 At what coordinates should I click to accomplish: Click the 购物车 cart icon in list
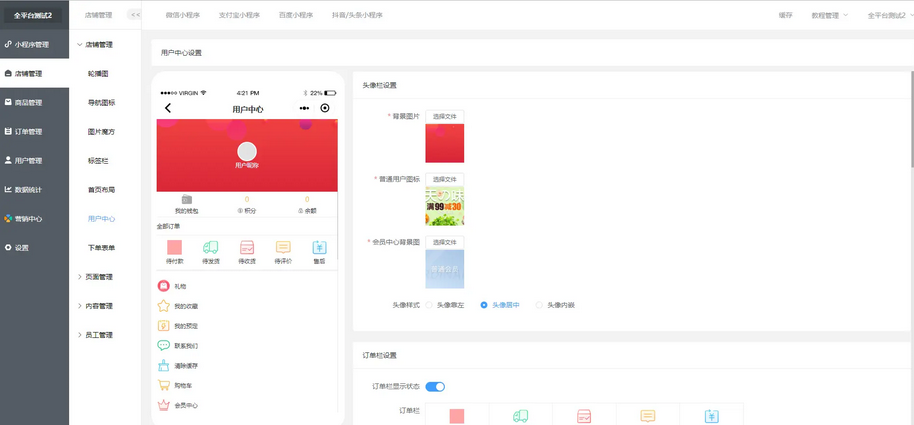click(x=163, y=385)
